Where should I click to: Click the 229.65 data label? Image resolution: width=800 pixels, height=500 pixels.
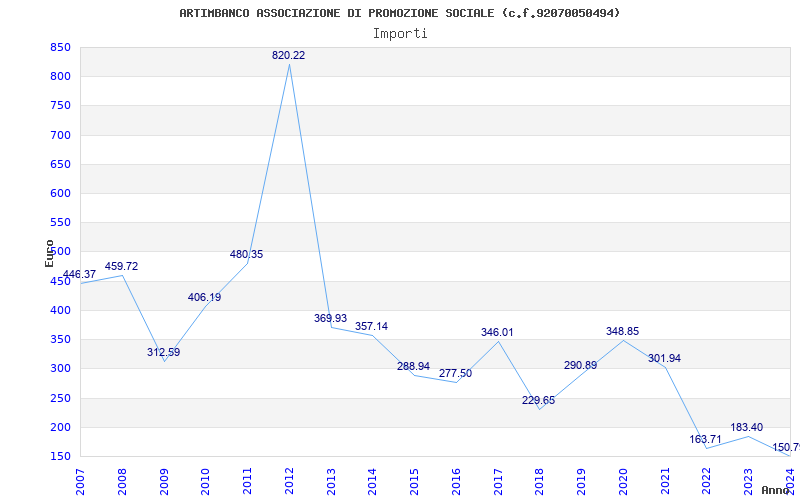click(x=538, y=401)
